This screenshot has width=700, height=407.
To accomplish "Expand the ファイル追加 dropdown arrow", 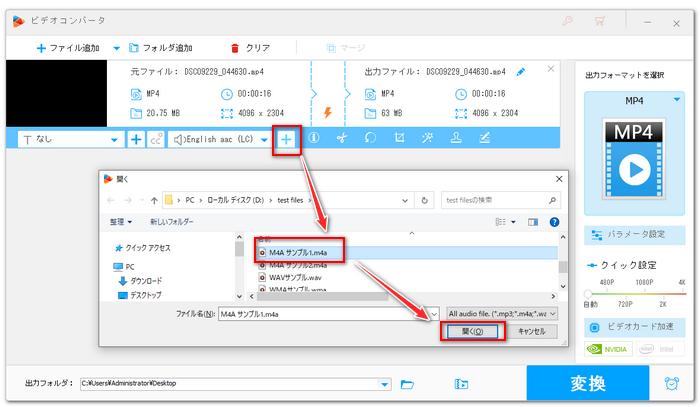I will pos(117,48).
